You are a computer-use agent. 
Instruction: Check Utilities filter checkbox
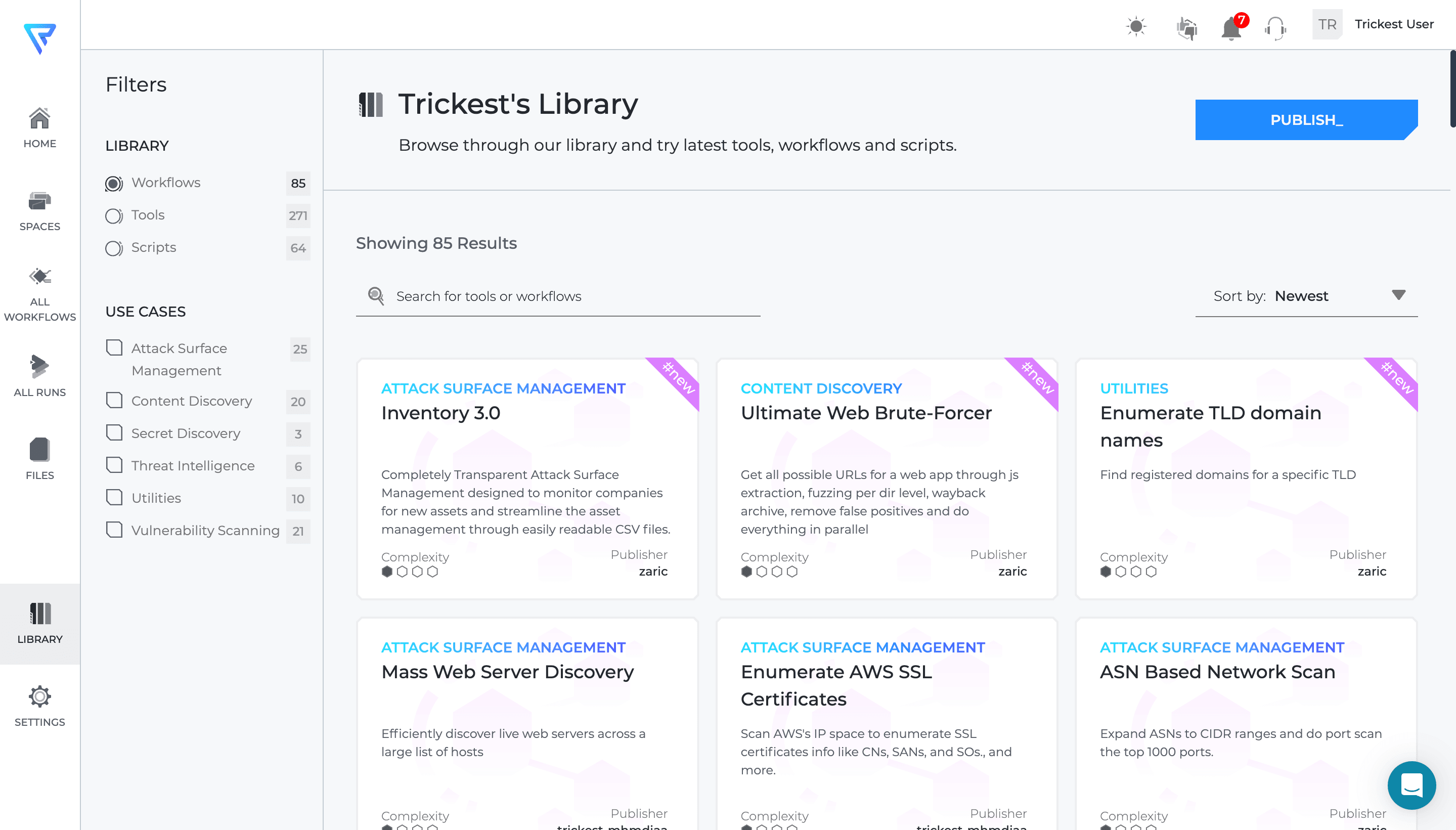point(114,498)
